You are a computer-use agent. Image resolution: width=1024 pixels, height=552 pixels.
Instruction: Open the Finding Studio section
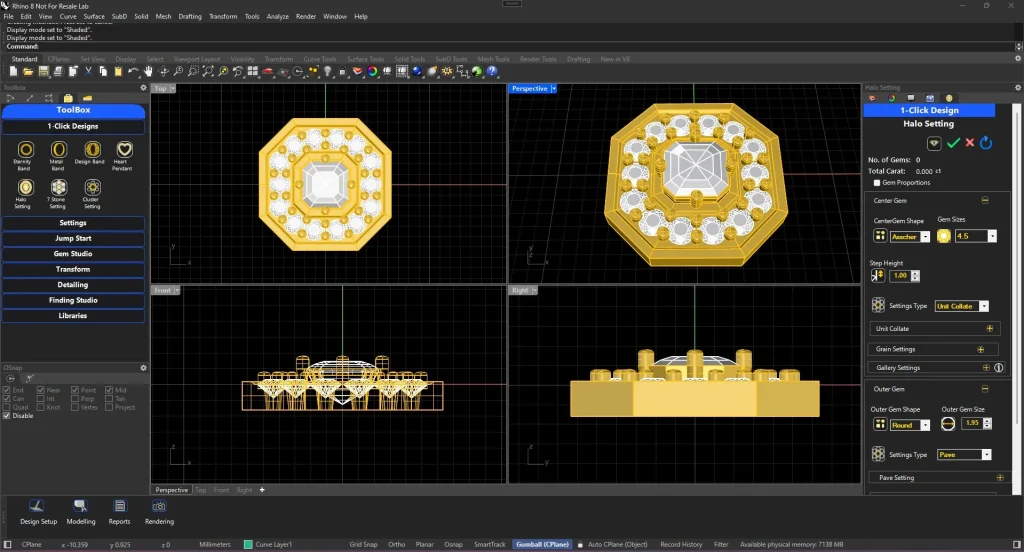pyautogui.click(x=73, y=300)
